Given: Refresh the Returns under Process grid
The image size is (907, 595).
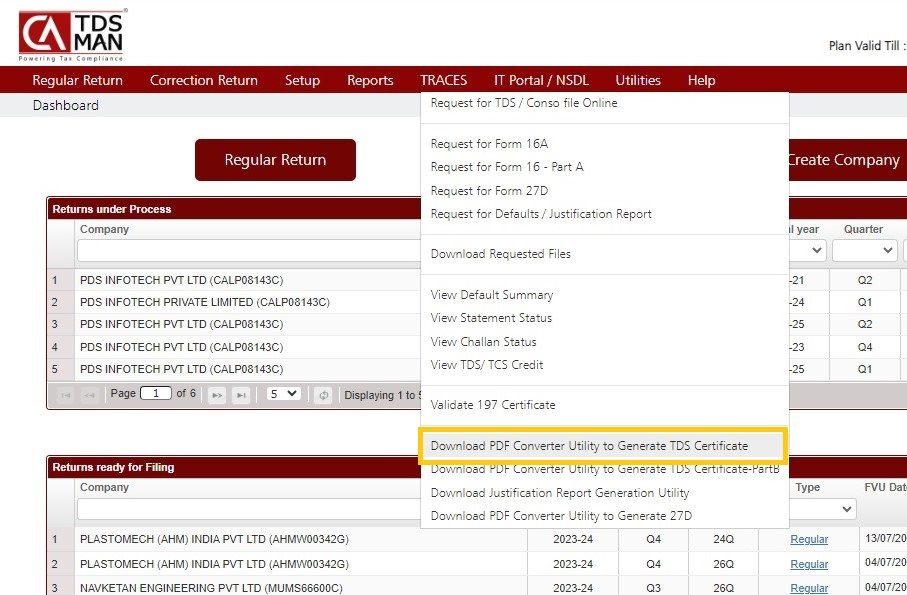Looking at the screenshot, I should 323,394.
